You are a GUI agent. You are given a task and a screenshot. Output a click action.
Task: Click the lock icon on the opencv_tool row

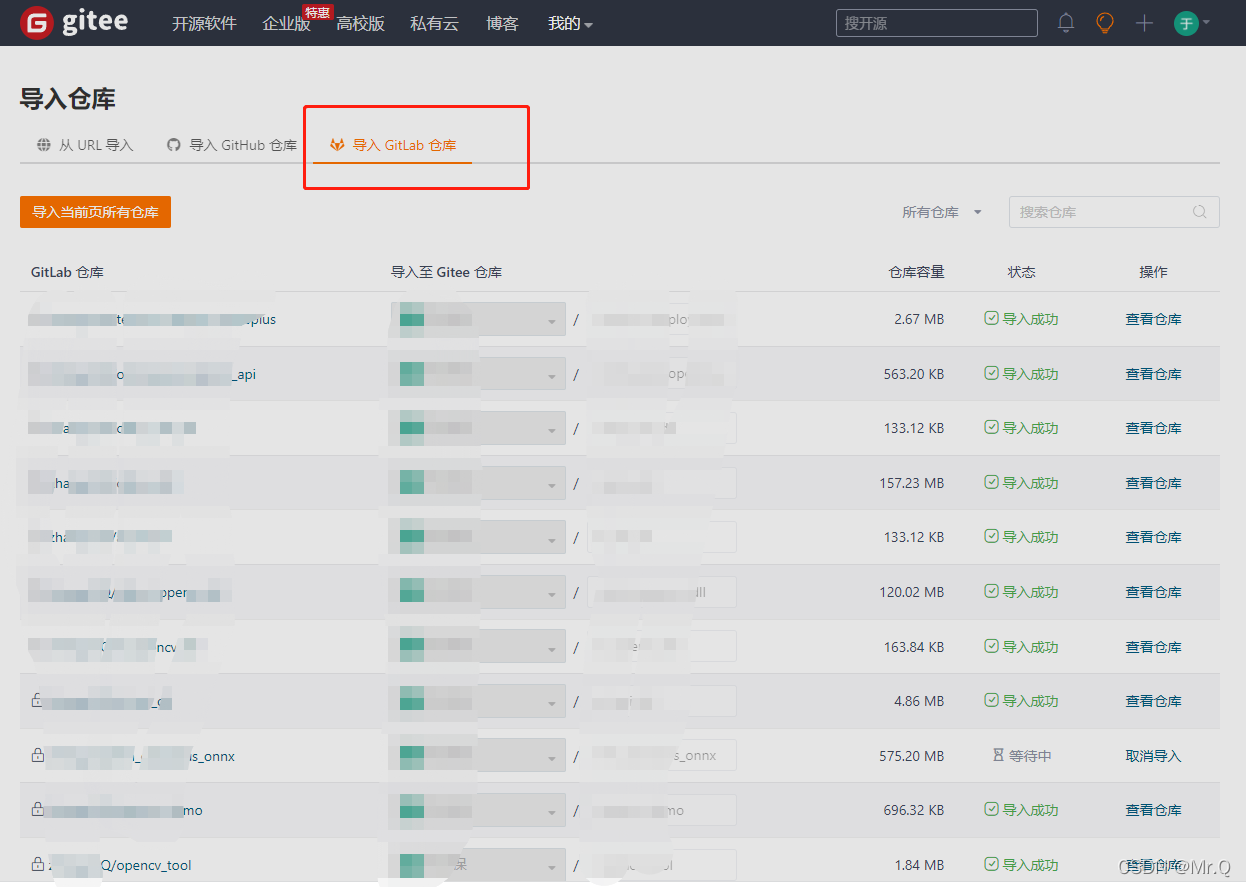[x=37, y=864]
